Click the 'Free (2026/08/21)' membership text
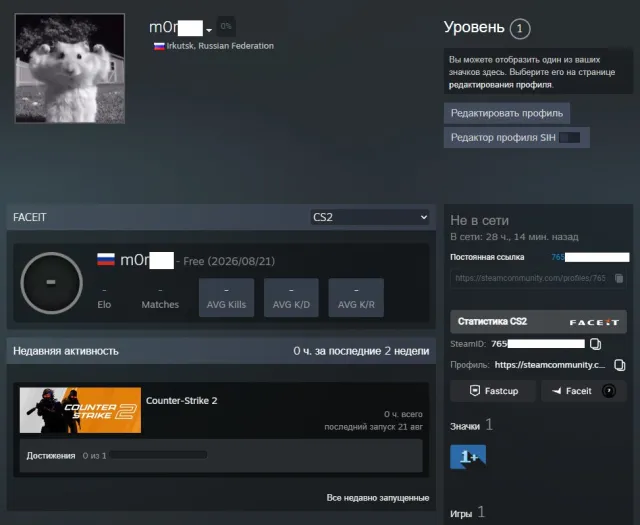This screenshot has height=525, width=640. tap(229, 261)
